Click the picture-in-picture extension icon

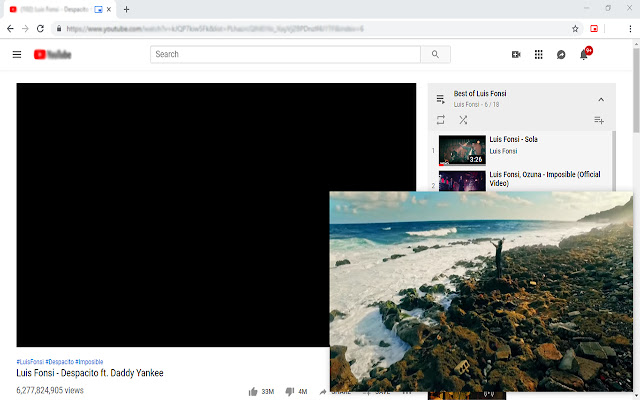[x=594, y=29]
